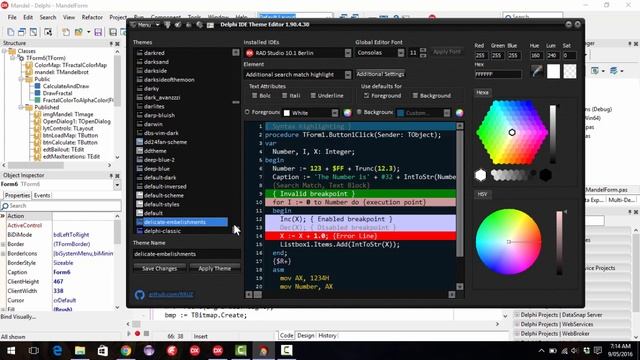
Task: Click the save icon in Delphi toolbar
Action: tap(98, 32)
